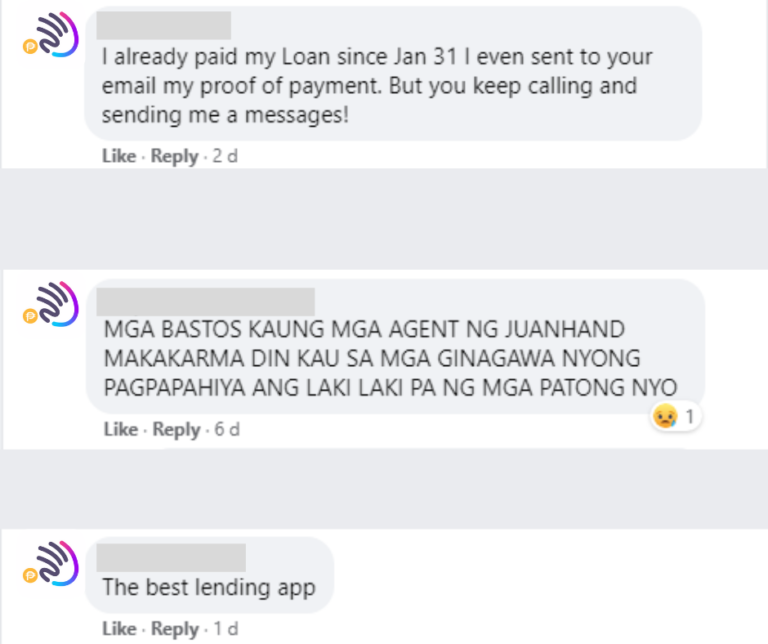The height and width of the screenshot is (644, 768).
Task: Like 'The best lending app' comment
Action: pos(119,629)
